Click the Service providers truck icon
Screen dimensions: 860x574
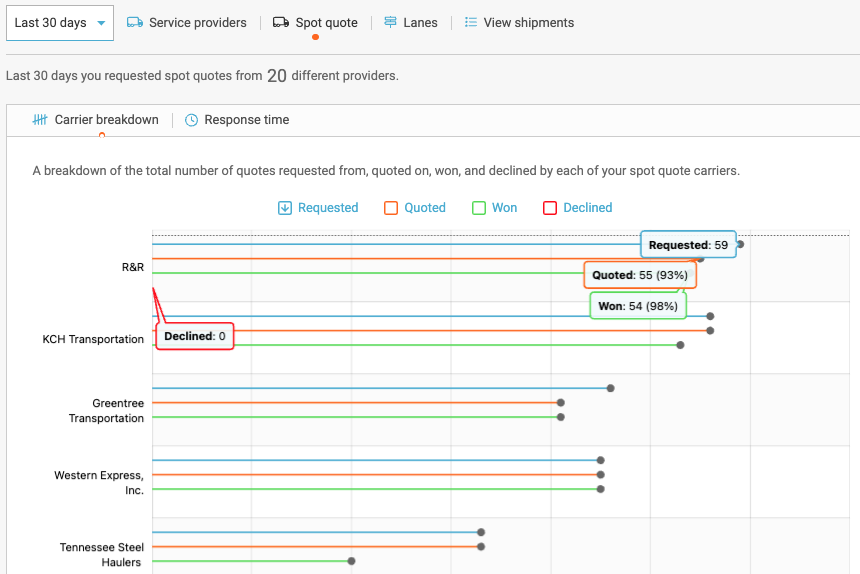click(135, 22)
